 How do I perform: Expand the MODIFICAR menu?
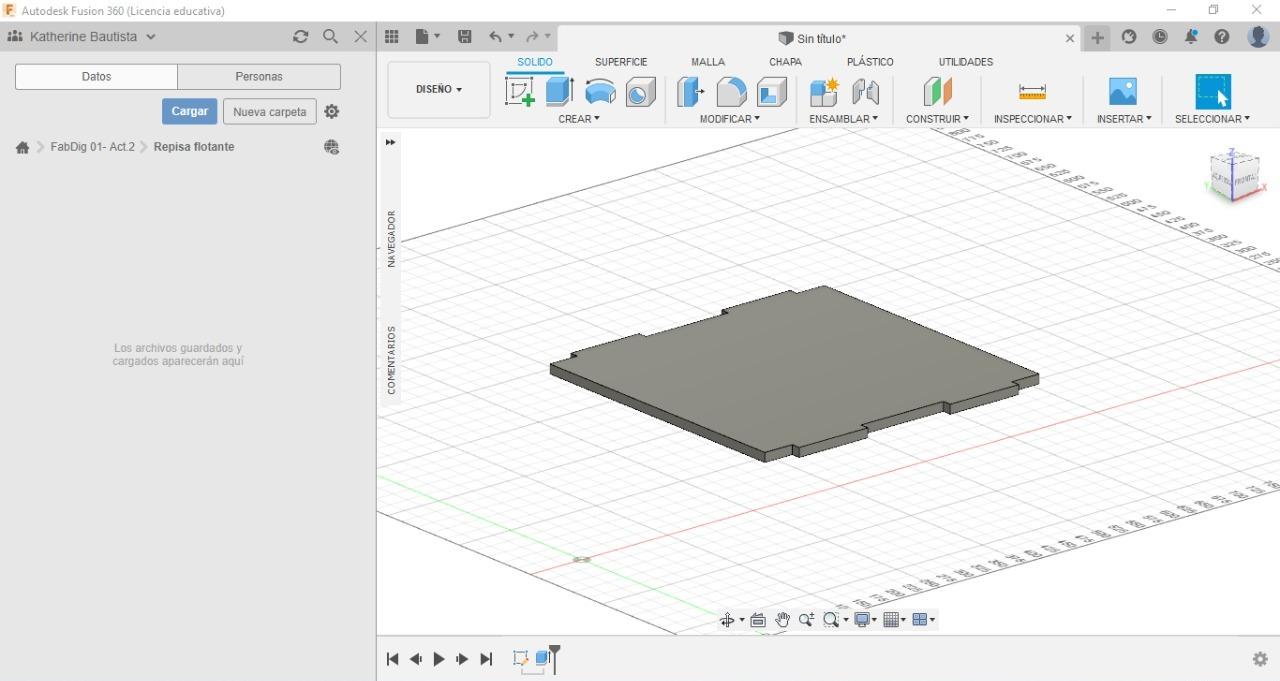coord(730,118)
